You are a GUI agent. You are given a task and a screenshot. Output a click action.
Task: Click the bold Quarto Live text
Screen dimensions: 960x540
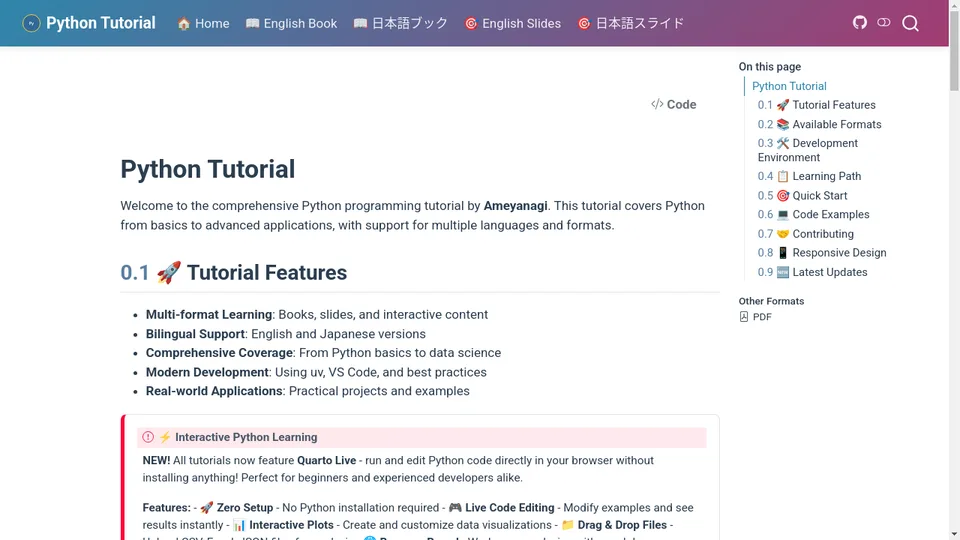click(326, 460)
